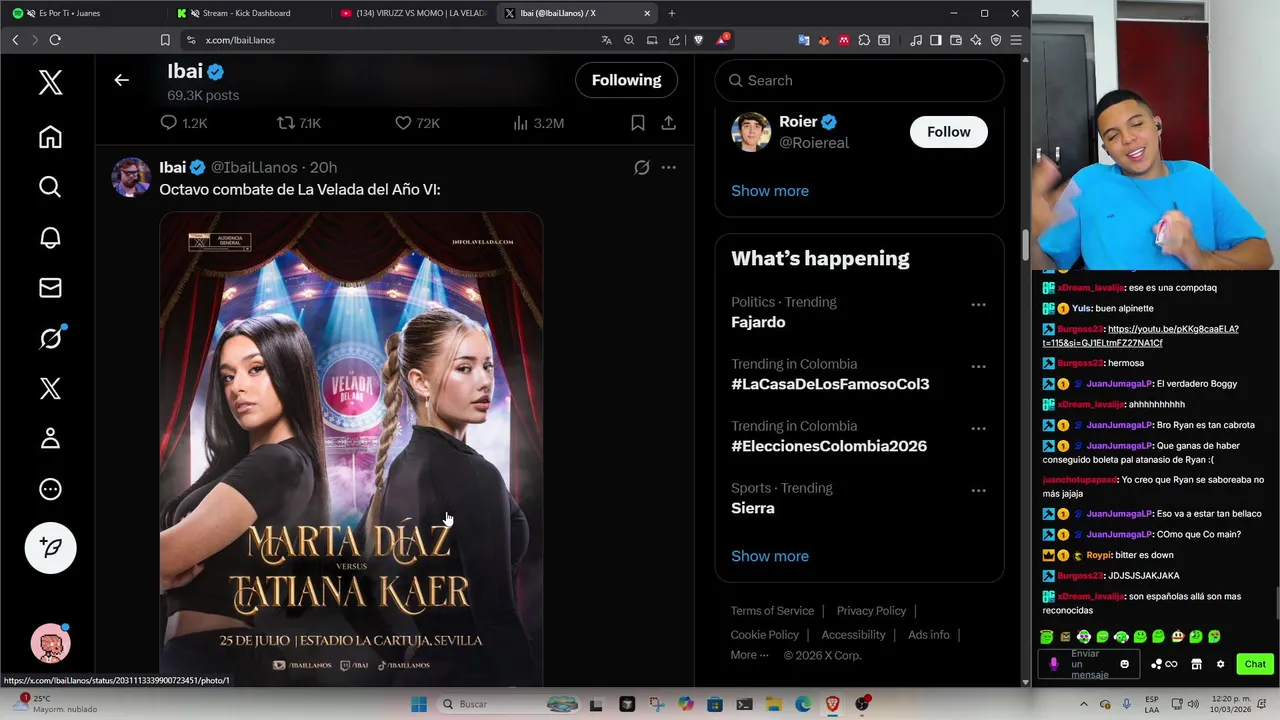Click the X logo at sidebar top
Viewport: 1280px width, 720px height.
pos(50,82)
